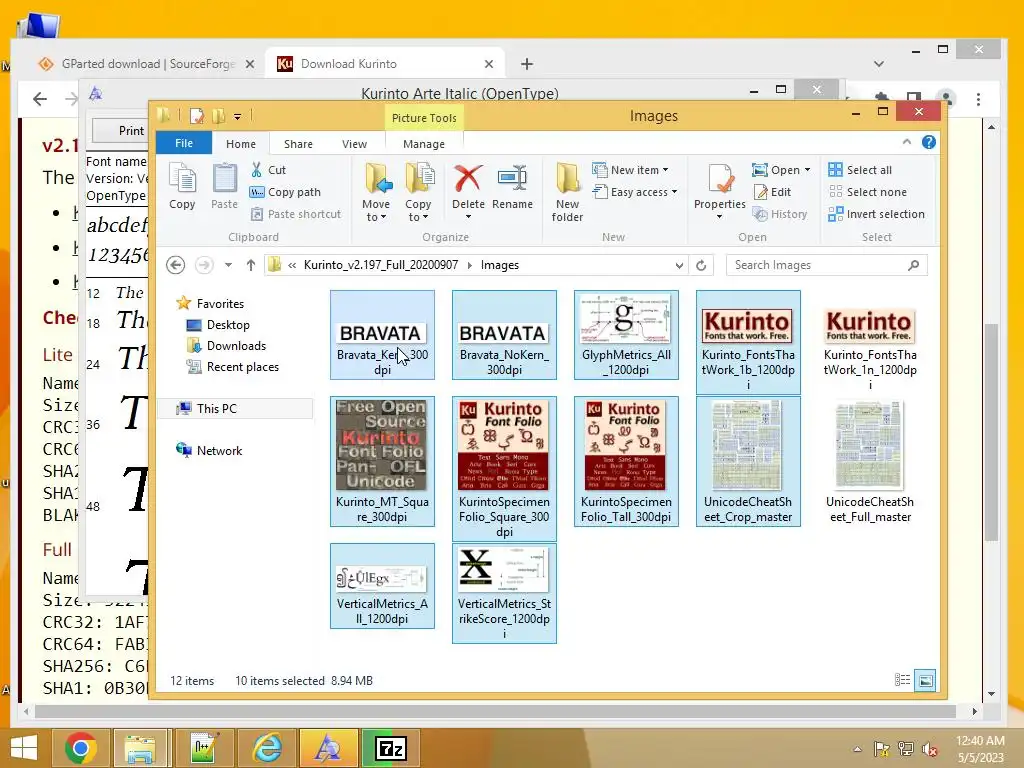
Task: Open Internet Explorer from the taskbar
Action: point(267,748)
